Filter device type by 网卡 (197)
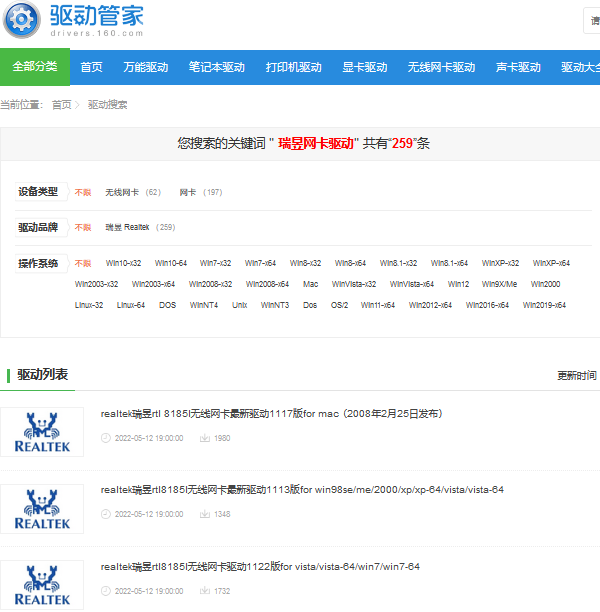The height and width of the screenshot is (612, 600). (x=201, y=192)
